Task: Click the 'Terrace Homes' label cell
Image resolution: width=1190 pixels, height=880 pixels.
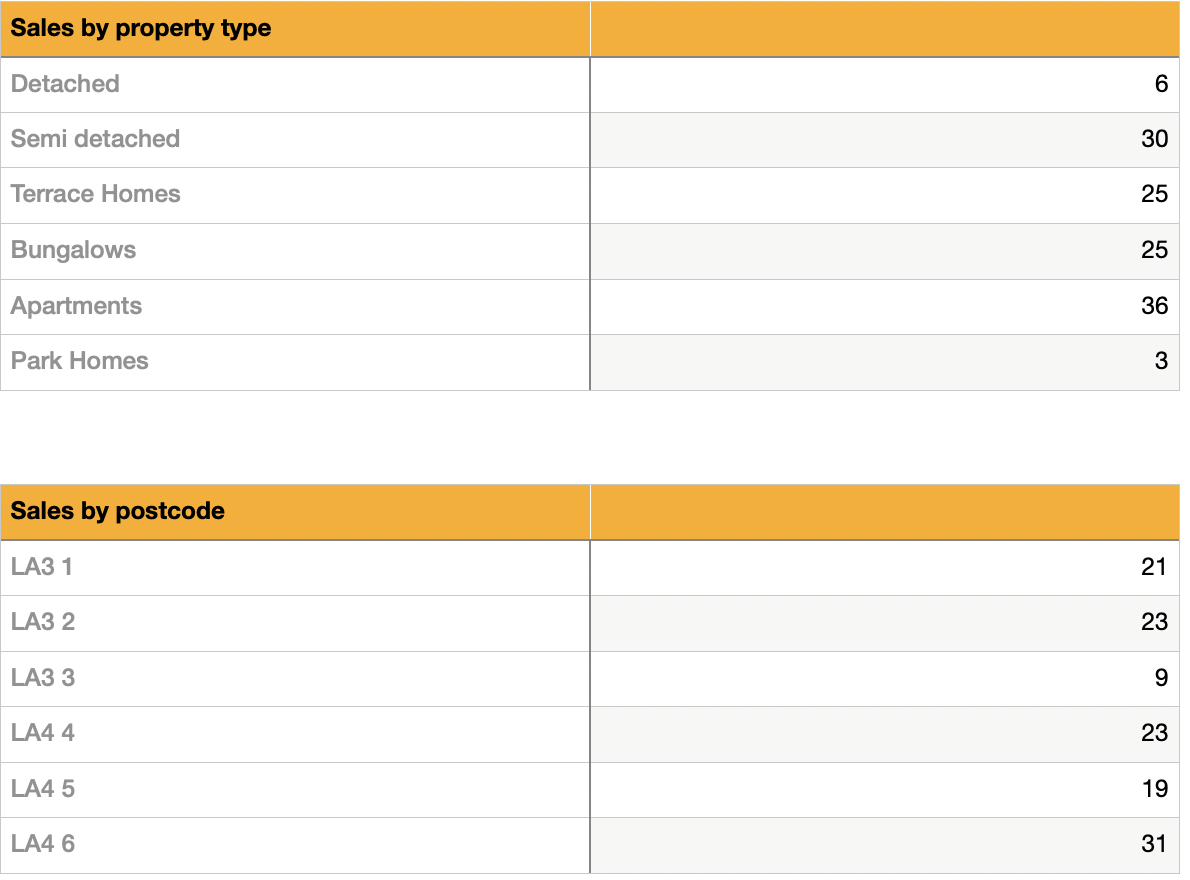Action: coord(96,194)
